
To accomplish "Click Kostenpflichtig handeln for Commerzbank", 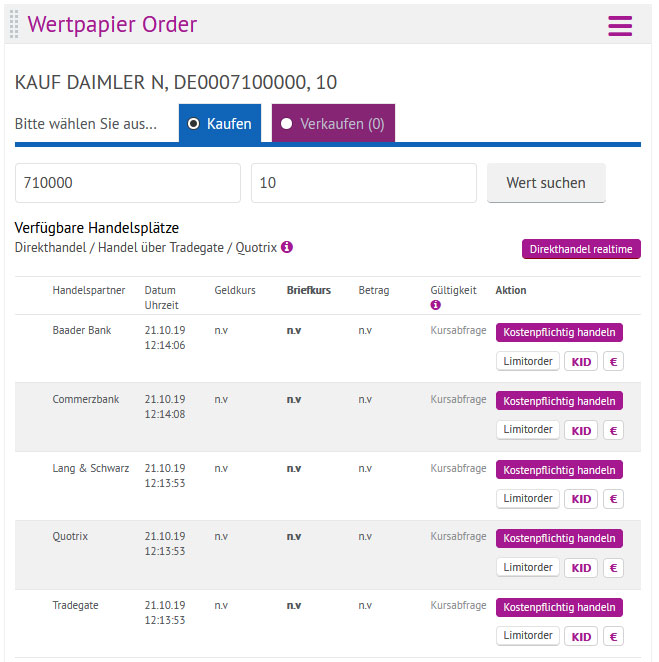I will tap(559, 401).
